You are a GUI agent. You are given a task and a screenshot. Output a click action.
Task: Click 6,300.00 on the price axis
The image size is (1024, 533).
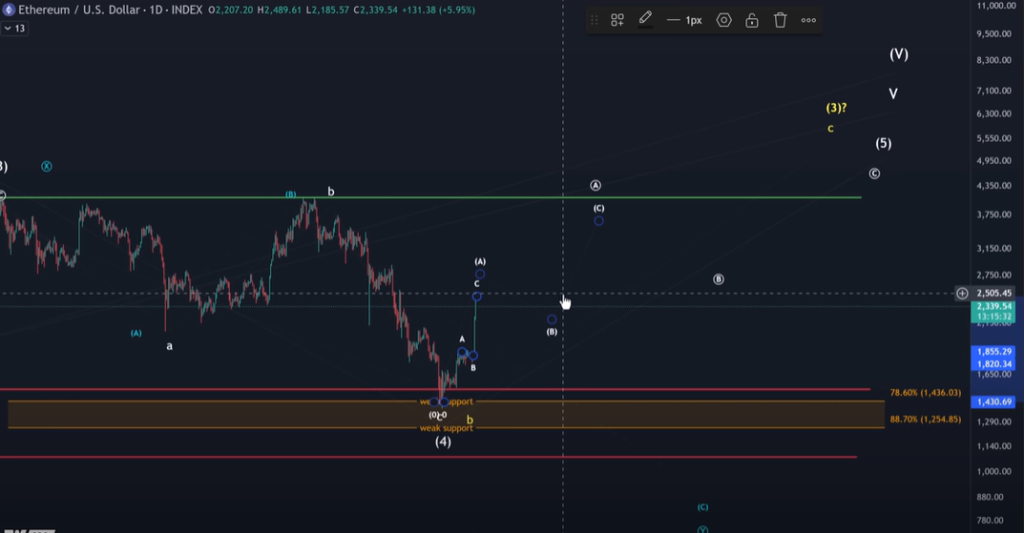(994, 114)
